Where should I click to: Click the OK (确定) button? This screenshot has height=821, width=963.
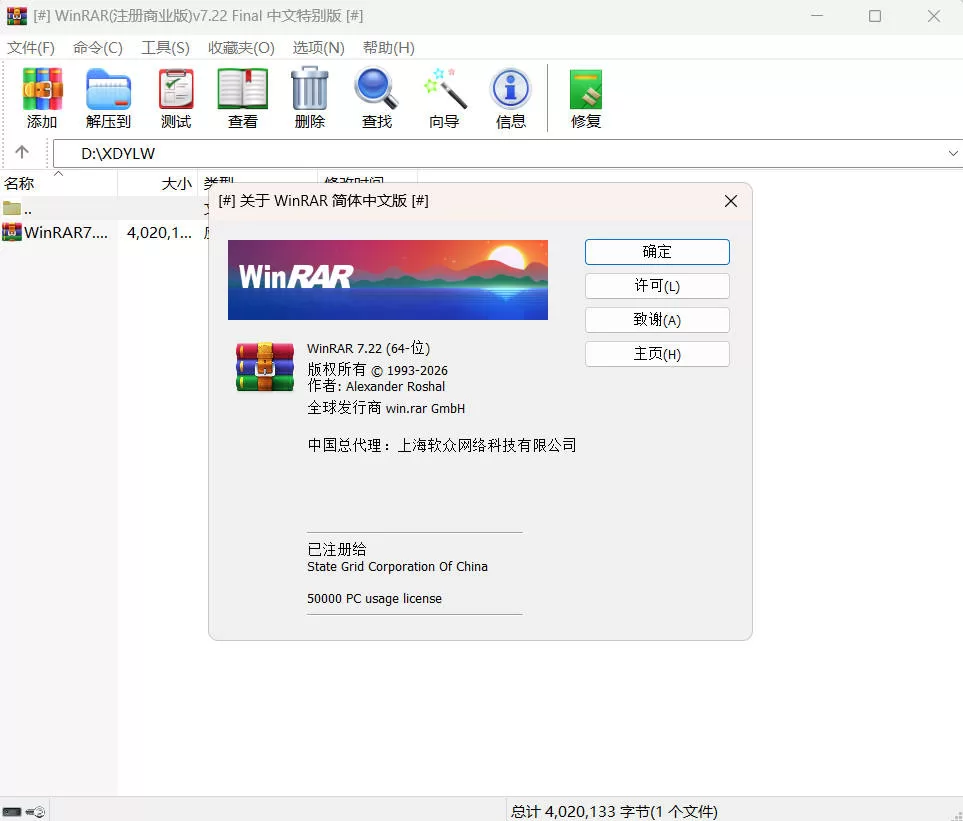[657, 252]
